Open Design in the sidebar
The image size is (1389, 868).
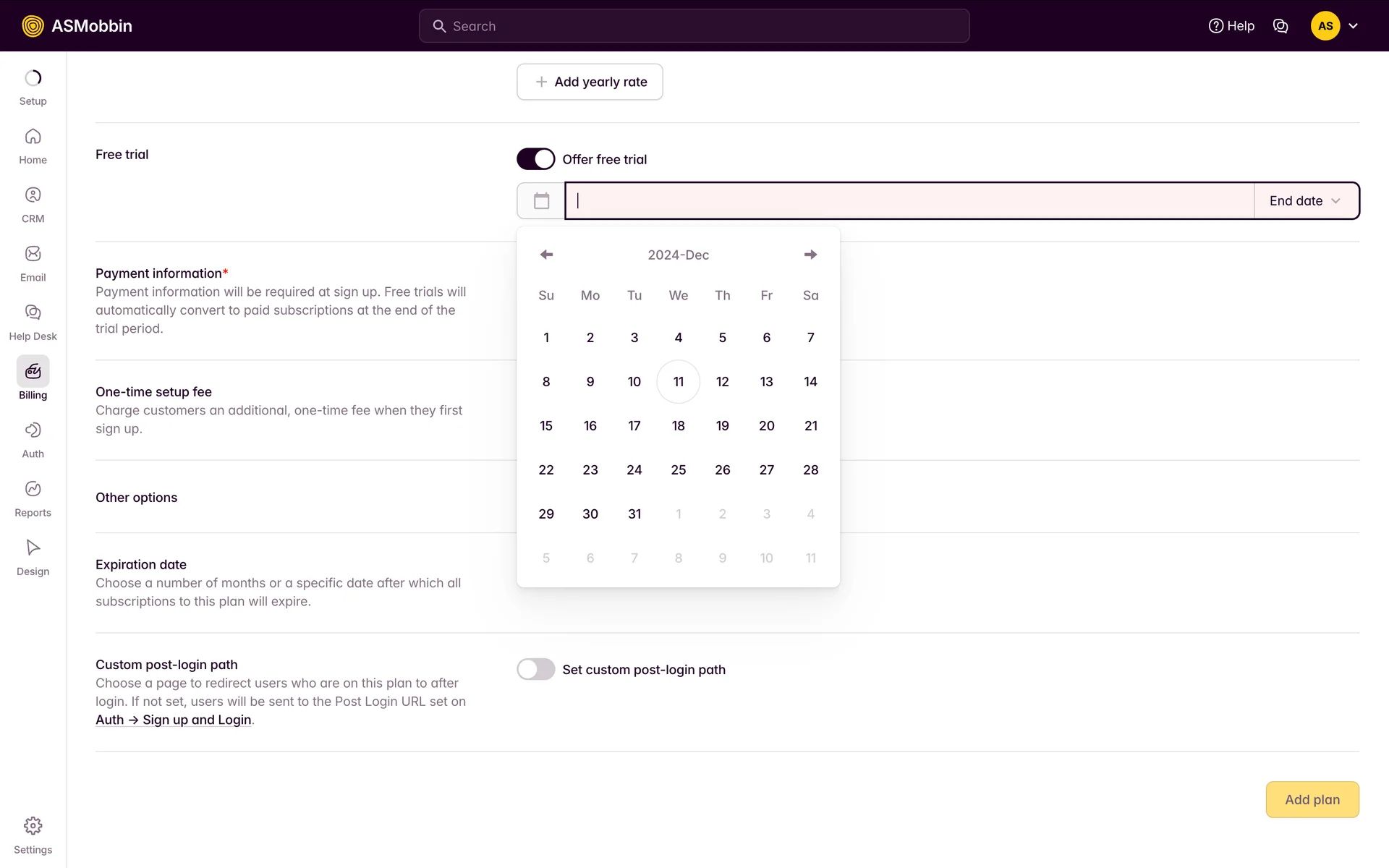[x=33, y=557]
